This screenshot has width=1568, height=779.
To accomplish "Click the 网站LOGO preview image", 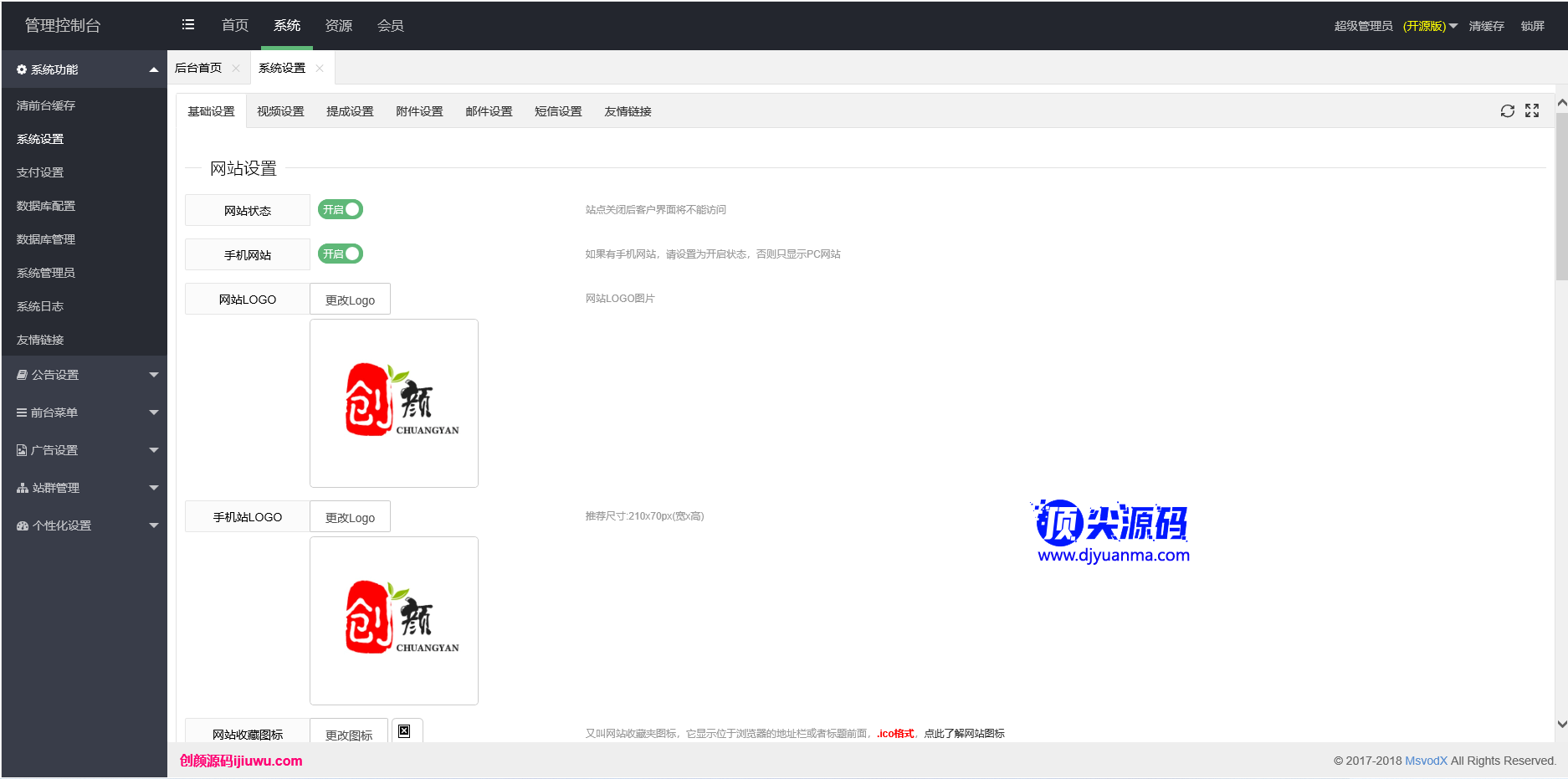I will [394, 403].
